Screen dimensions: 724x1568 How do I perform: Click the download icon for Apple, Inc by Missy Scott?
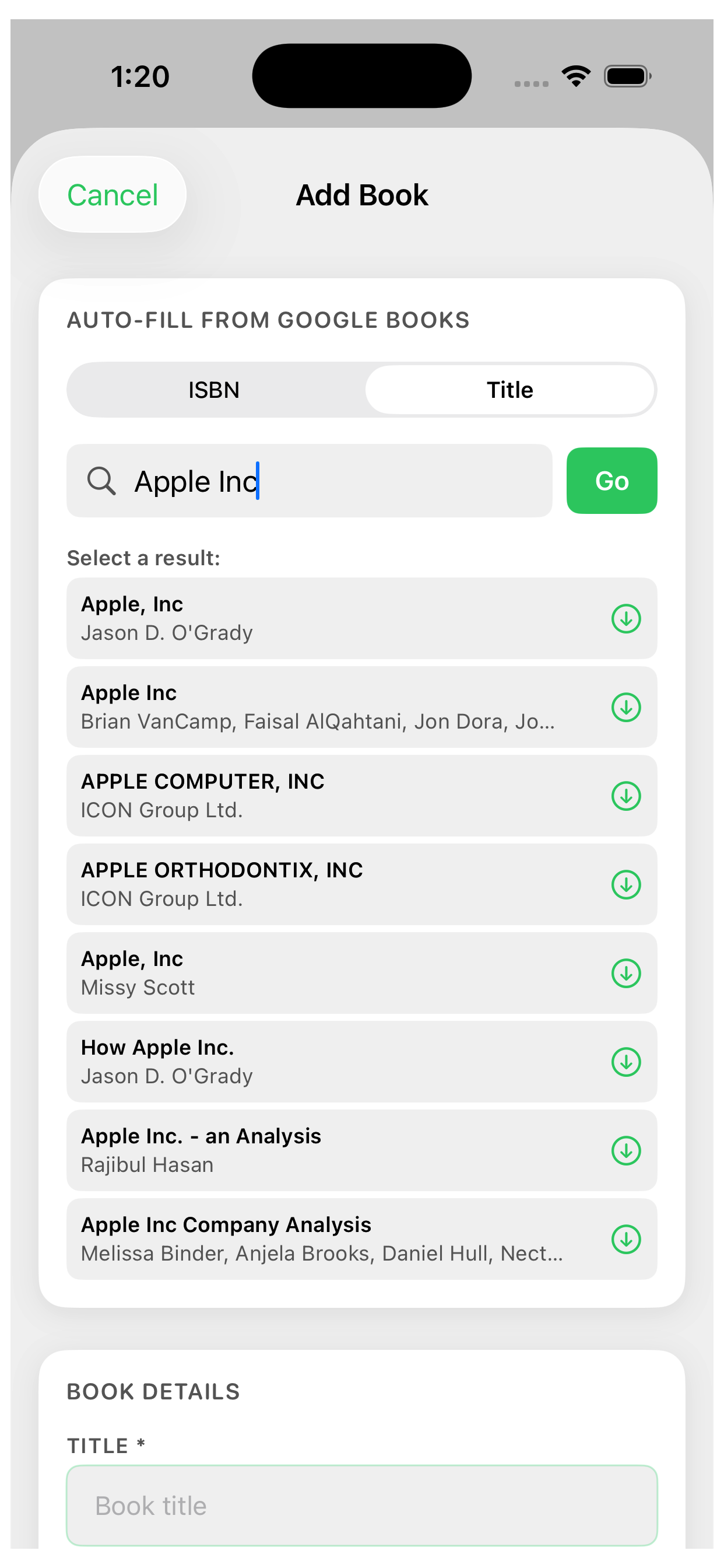[626, 974]
